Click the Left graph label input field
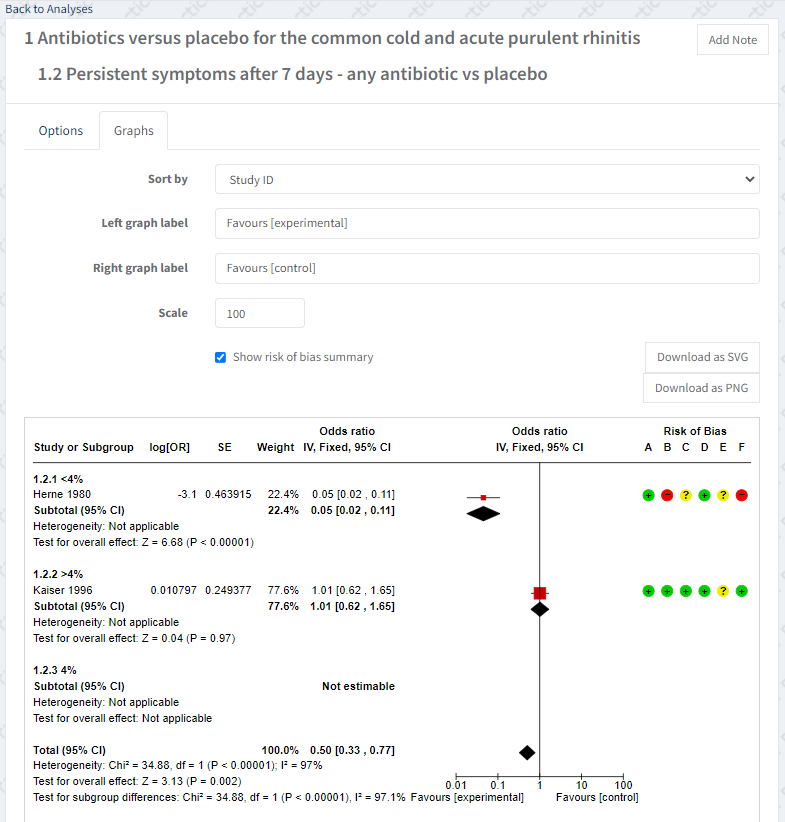785x822 pixels. point(487,223)
